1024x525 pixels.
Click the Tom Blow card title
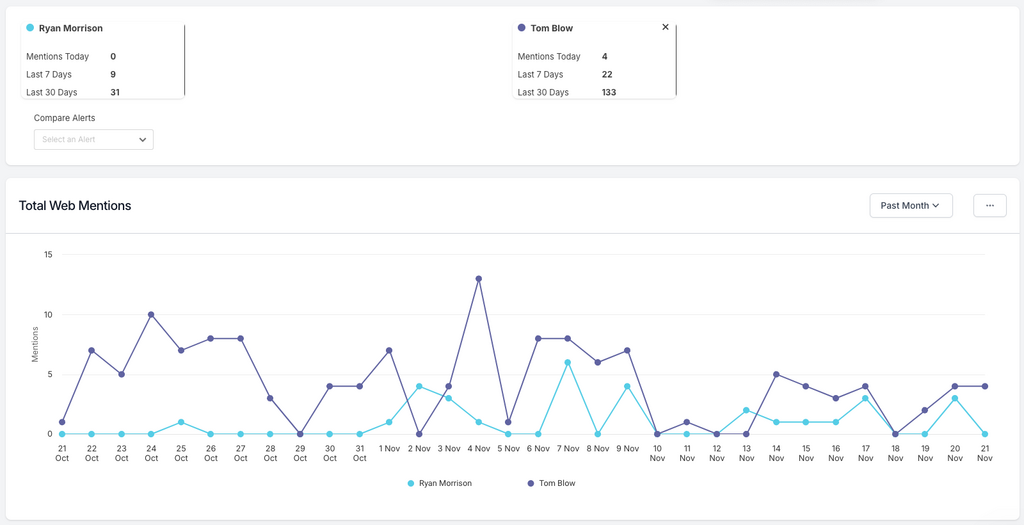click(551, 28)
